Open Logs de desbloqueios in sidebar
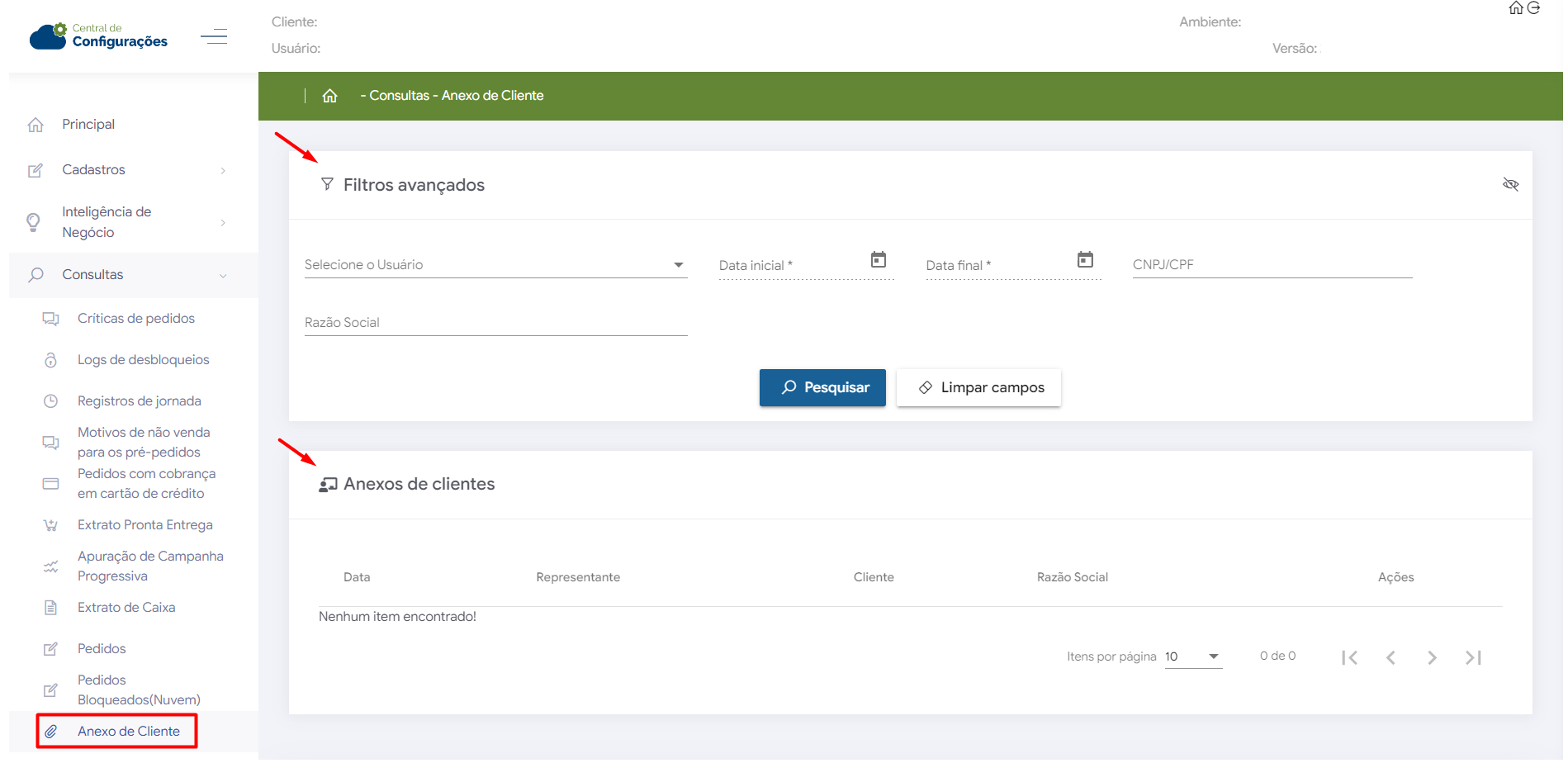This screenshot has height=763, width=1568. 143,360
